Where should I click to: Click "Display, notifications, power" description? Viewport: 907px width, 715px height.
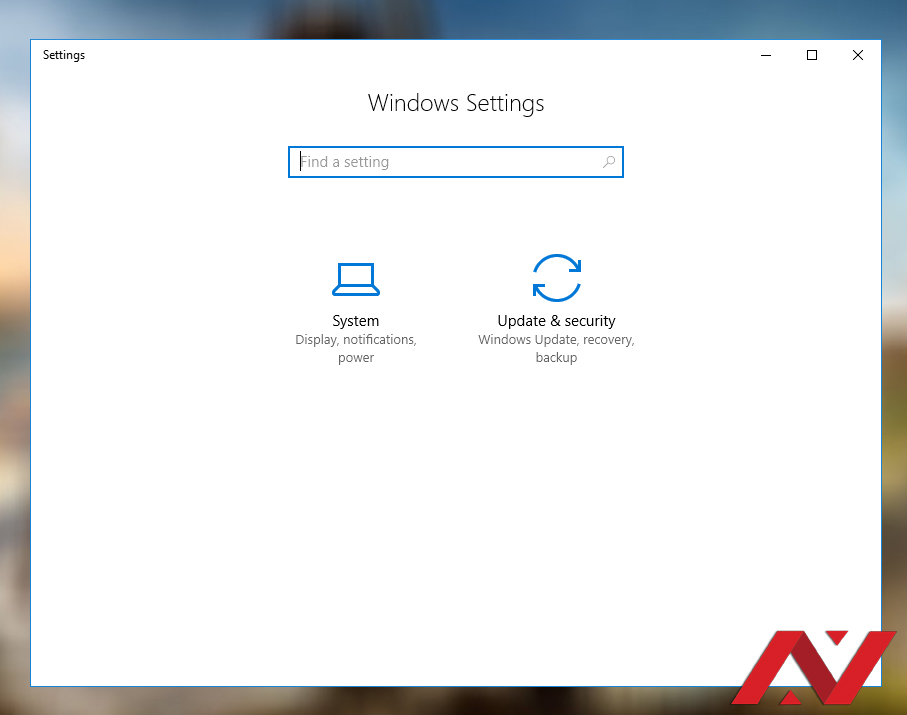pos(356,348)
